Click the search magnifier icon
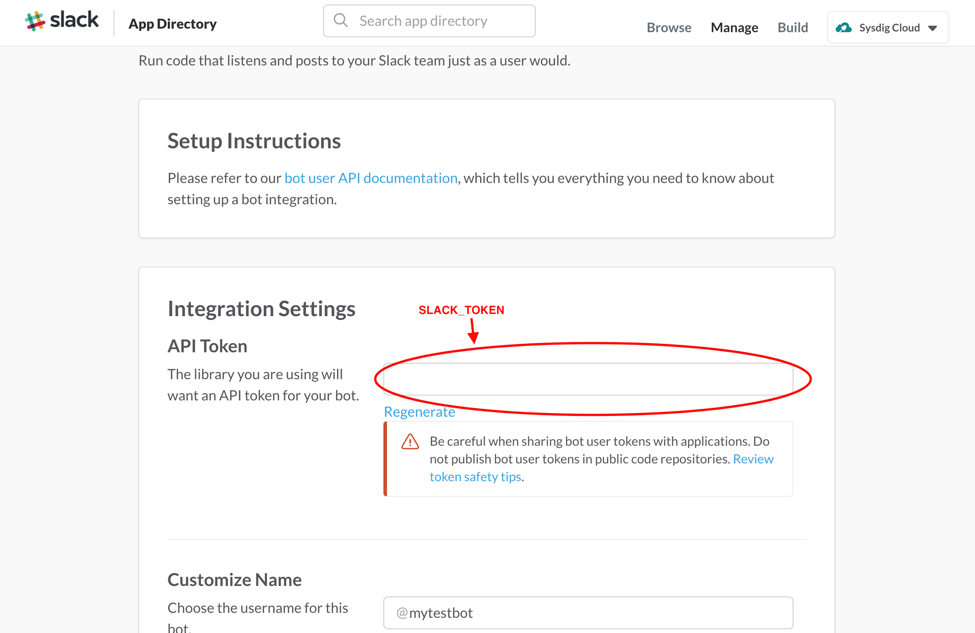Image resolution: width=975 pixels, height=633 pixels. (341, 21)
